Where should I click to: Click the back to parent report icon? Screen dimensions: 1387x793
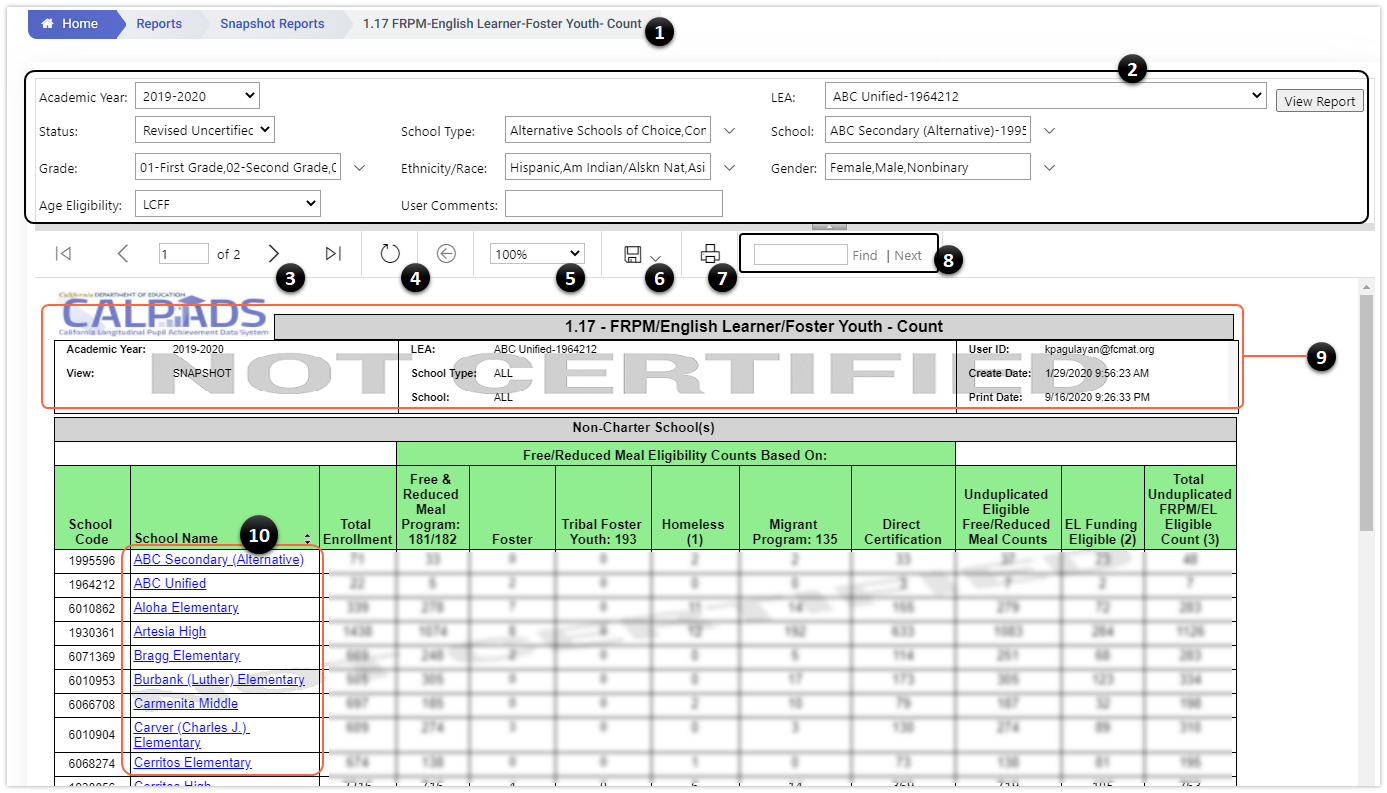click(x=446, y=254)
